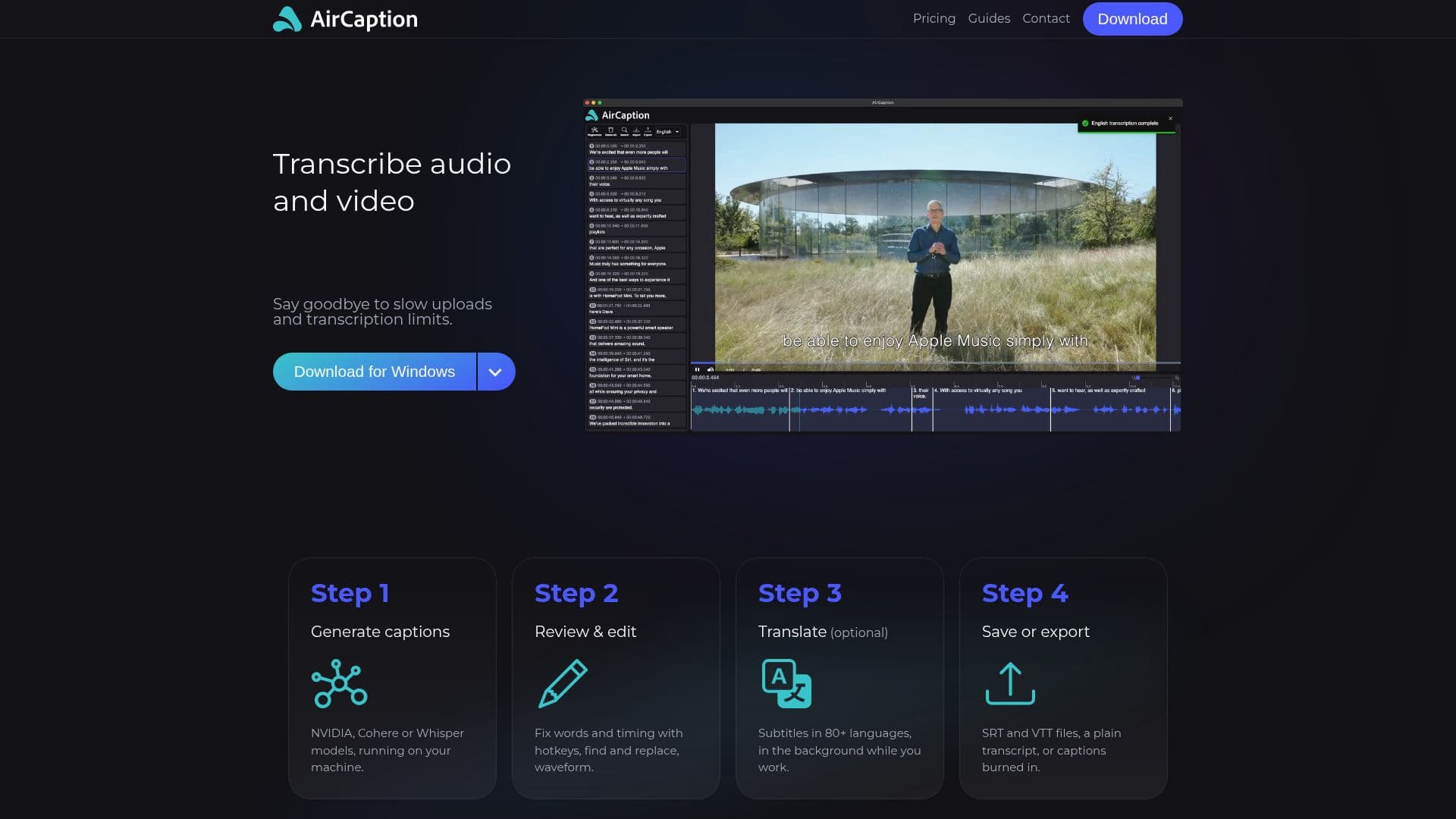Click the blue Download button in header

(1132, 19)
